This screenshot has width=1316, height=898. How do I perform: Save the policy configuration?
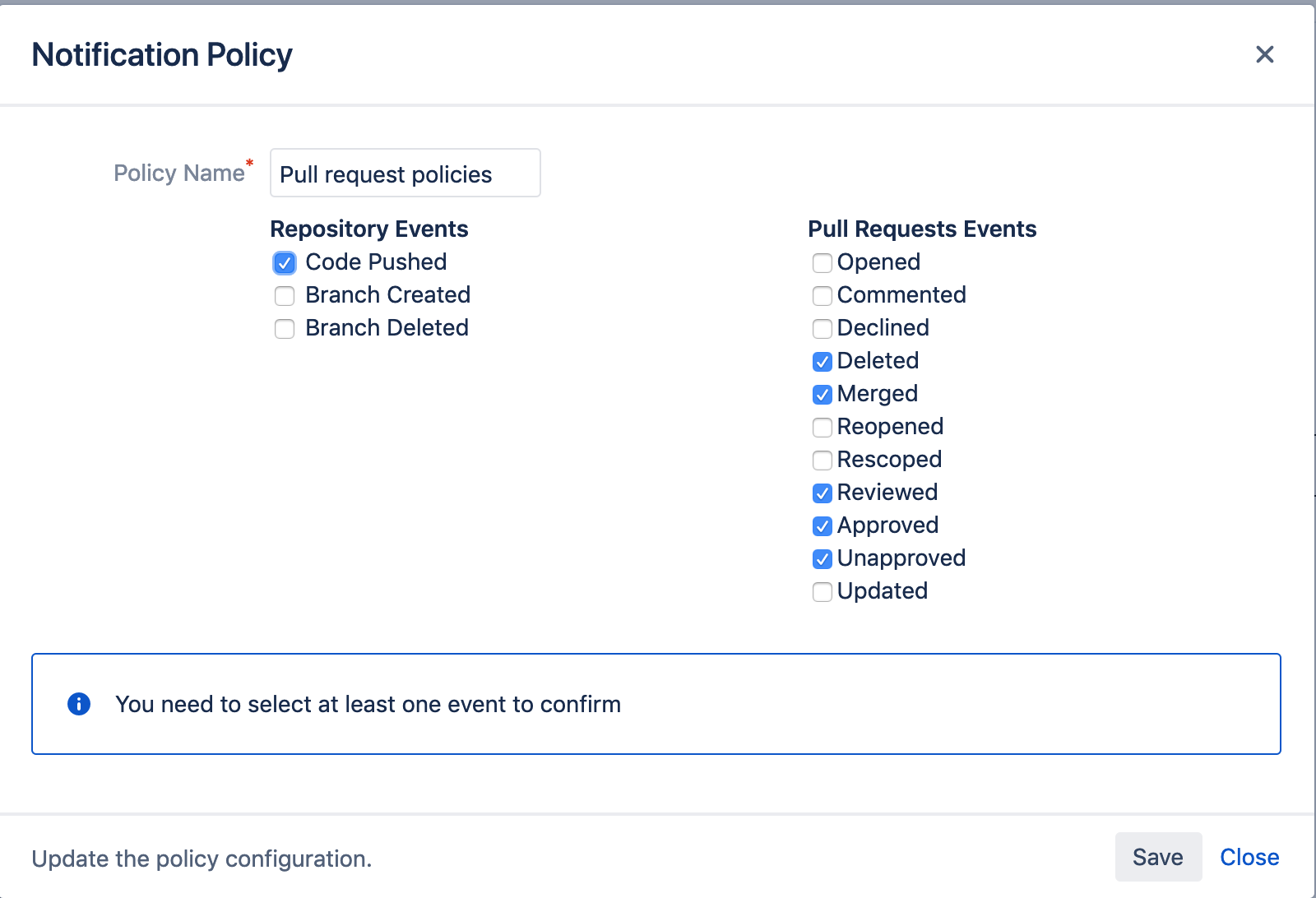point(1157,857)
